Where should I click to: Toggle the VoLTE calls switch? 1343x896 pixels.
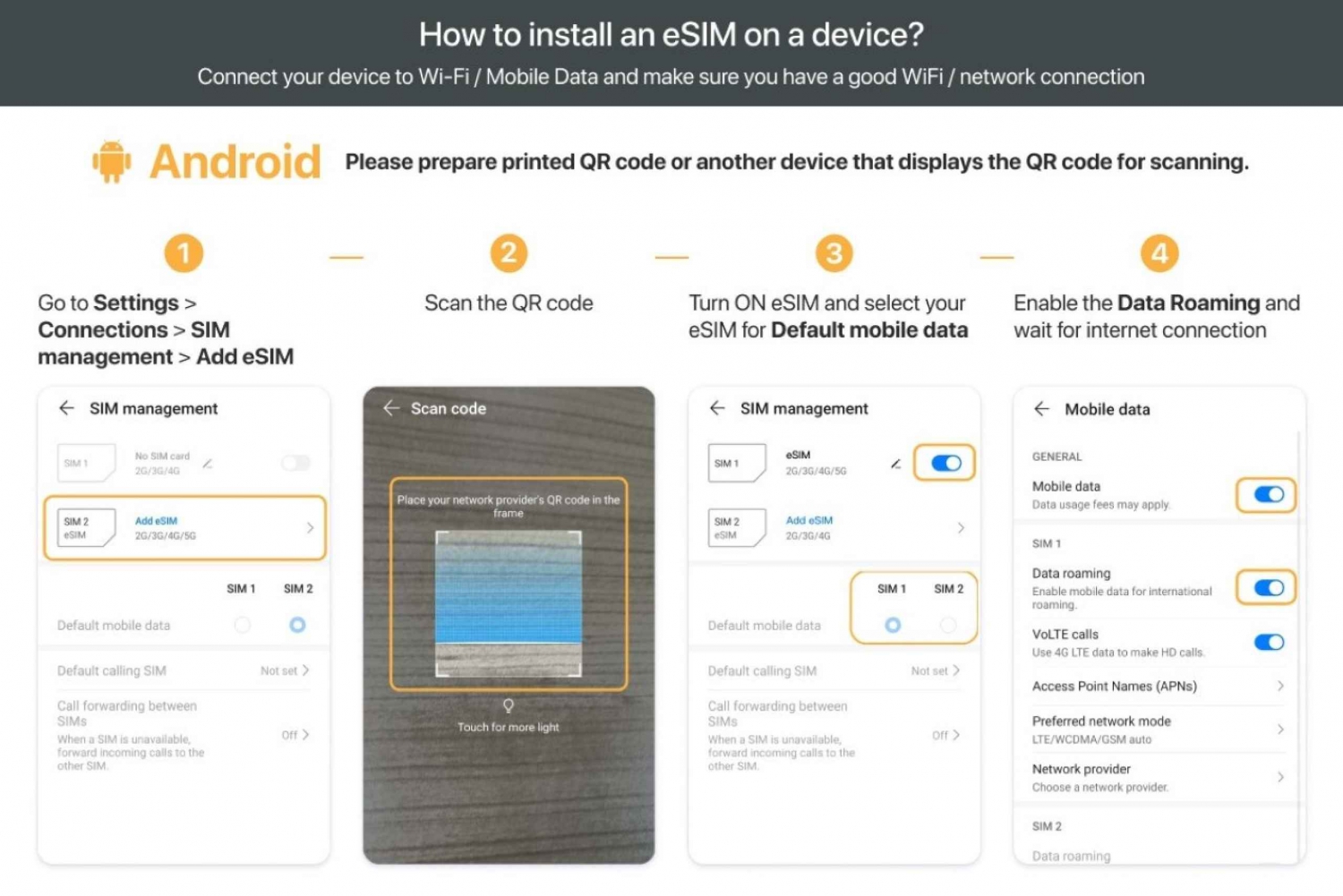tap(1269, 642)
